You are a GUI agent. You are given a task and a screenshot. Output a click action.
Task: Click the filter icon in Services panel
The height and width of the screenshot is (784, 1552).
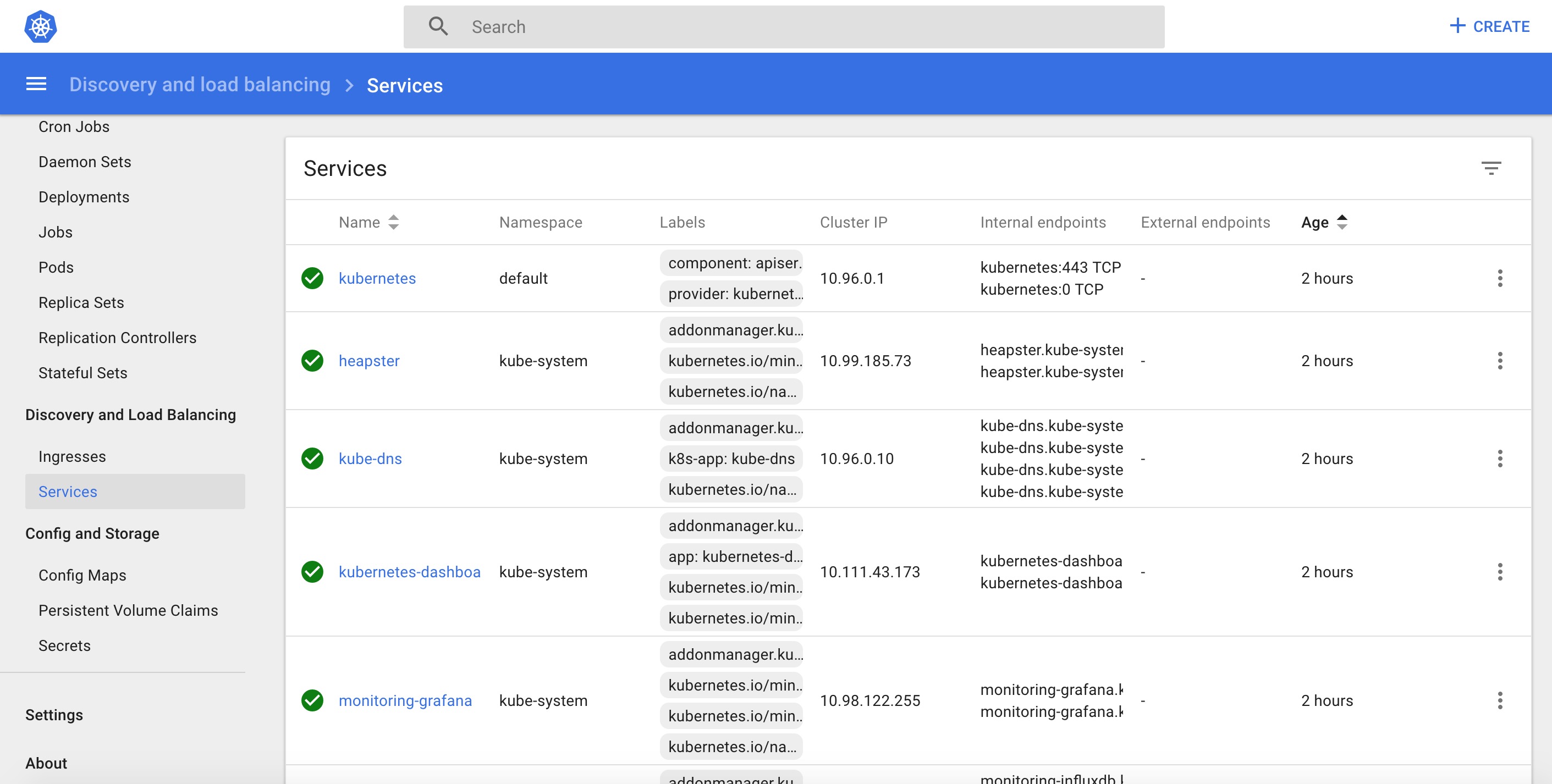point(1491,168)
